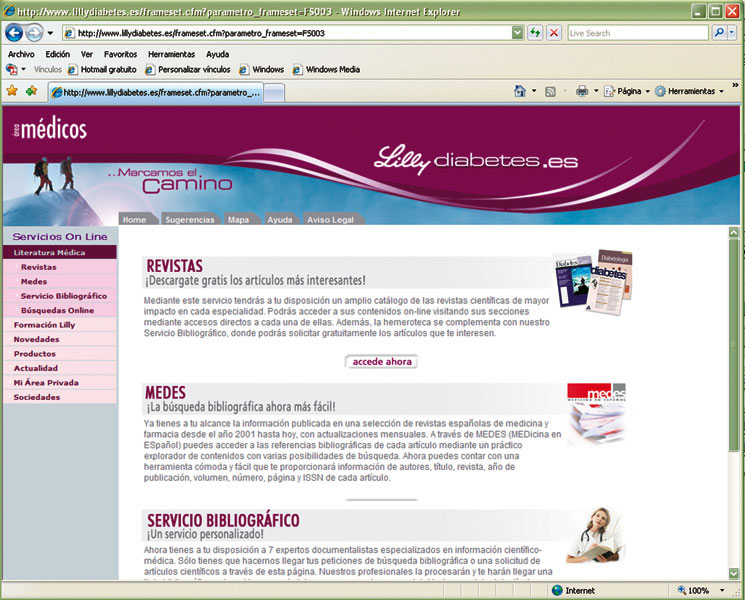The image size is (745, 600).
Task: Select the lillydiabetes.es browser tab
Action: [x=156, y=93]
